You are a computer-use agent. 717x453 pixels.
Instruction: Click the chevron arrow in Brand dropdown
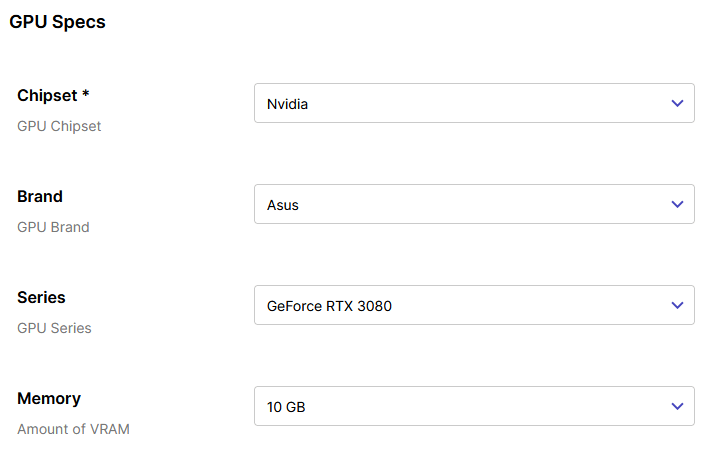(x=677, y=204)
